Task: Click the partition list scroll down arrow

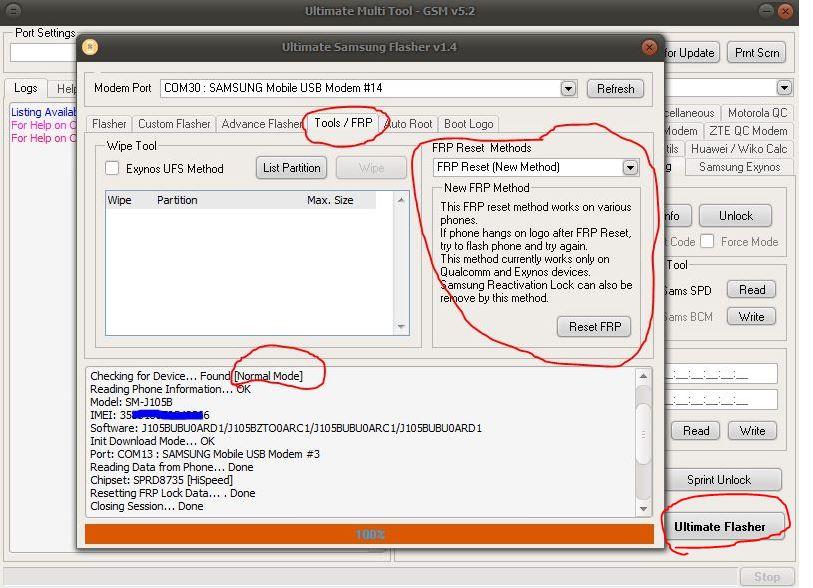Action: point(401,327)
